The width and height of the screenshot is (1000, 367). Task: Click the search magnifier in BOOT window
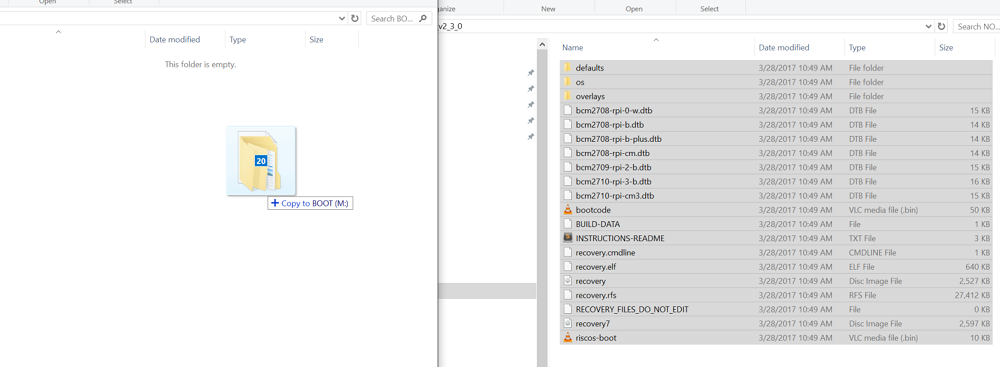click(423, 19)
